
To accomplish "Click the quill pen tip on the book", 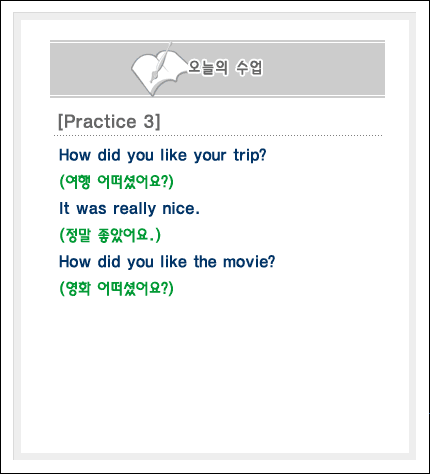I will [x=153, y=79].
